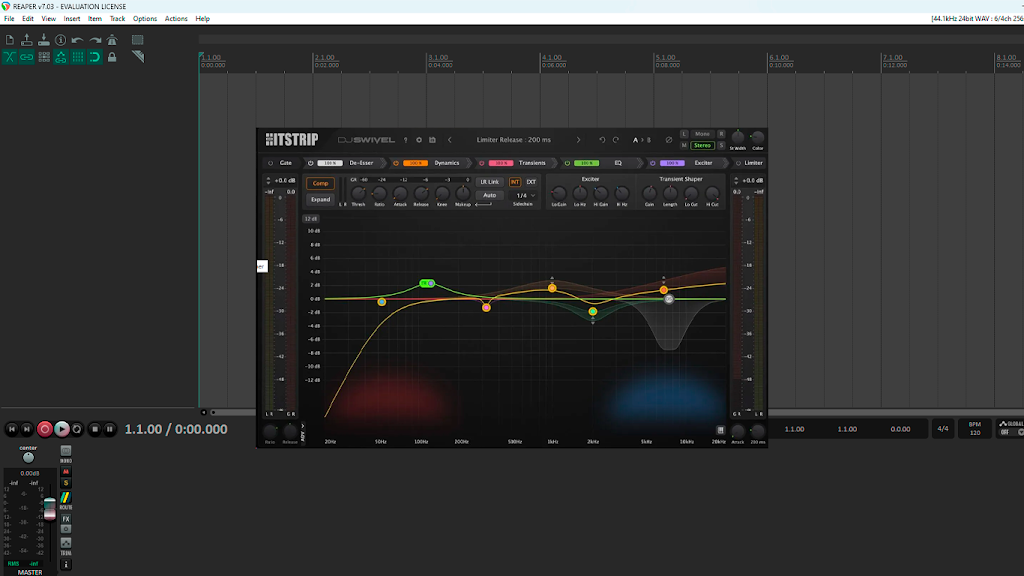Toggle LR Link button

[489, 182]
